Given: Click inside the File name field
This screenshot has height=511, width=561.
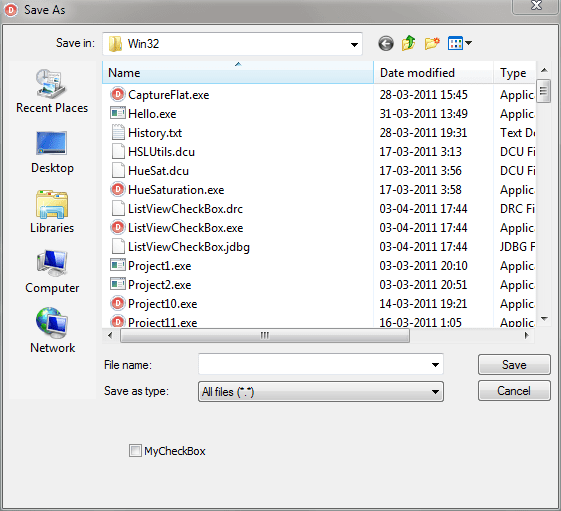Looking at the screenshot, I should 314,365.
